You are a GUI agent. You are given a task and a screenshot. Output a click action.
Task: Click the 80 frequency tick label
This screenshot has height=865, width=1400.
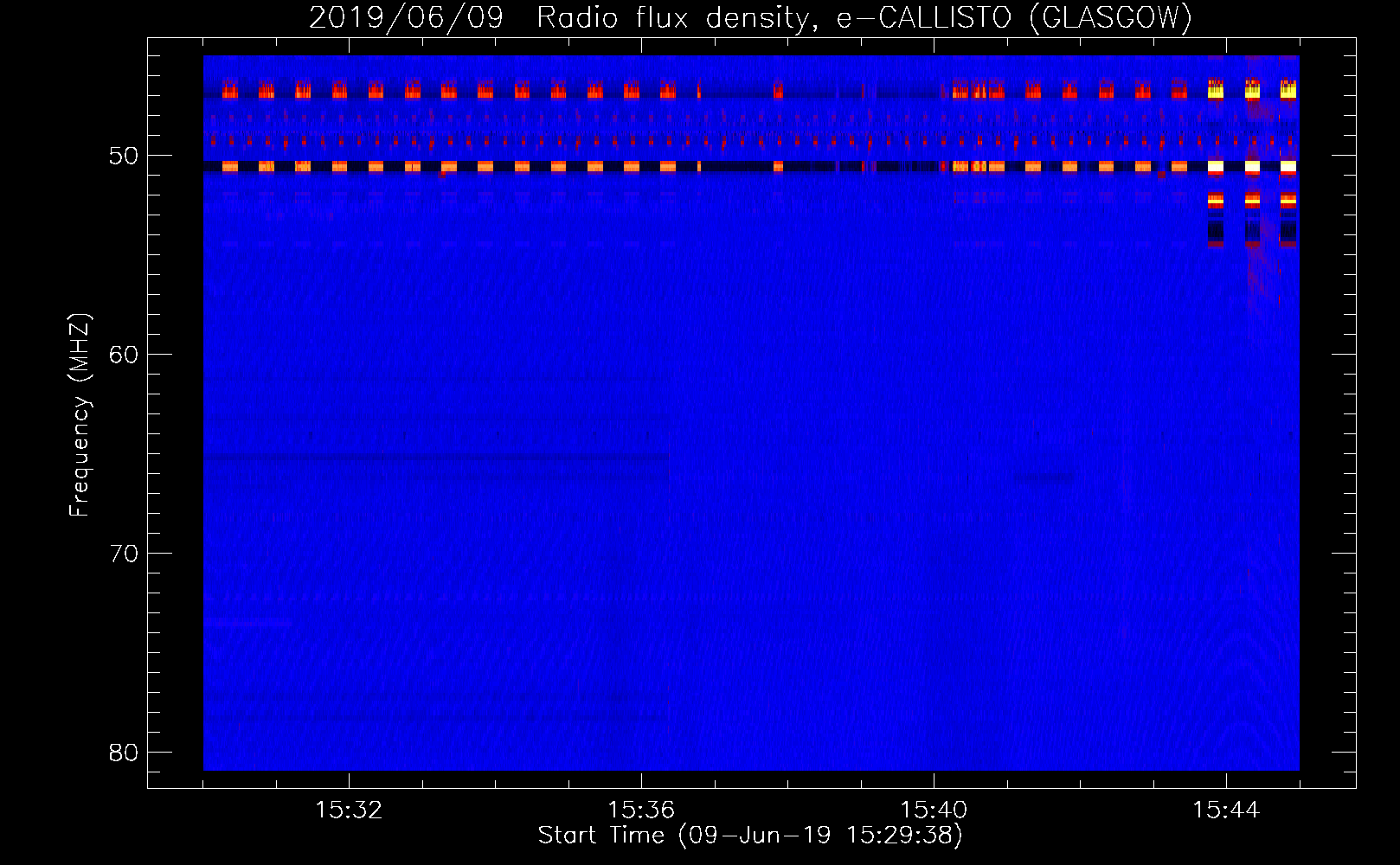click(x=124, y=753)
